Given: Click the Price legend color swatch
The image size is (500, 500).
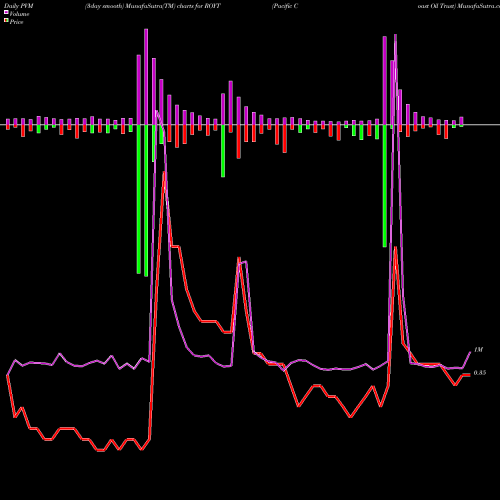Looking at the screenshot, I should click(6, 21).
